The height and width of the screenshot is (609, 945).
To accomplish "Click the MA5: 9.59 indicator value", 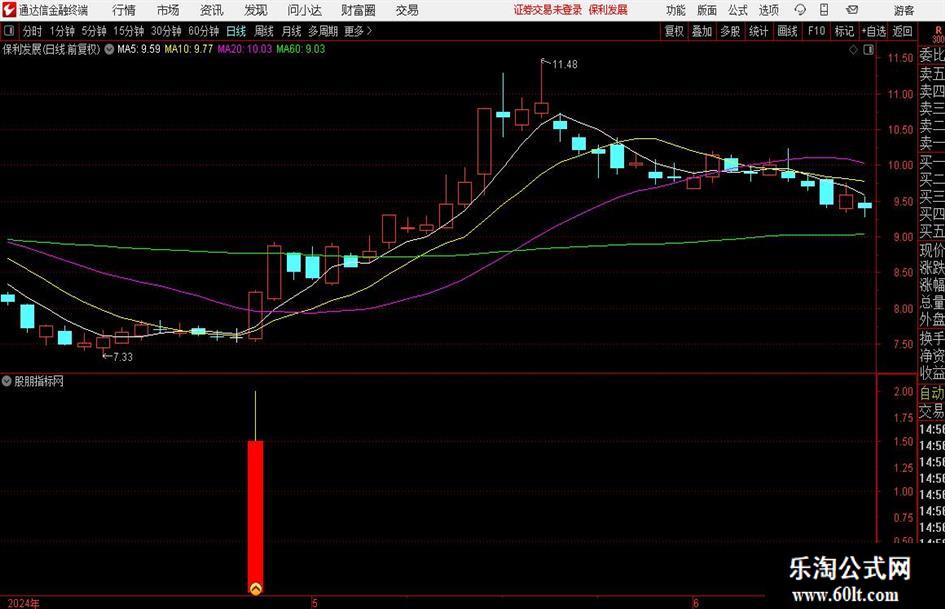I will coord(139,49).
